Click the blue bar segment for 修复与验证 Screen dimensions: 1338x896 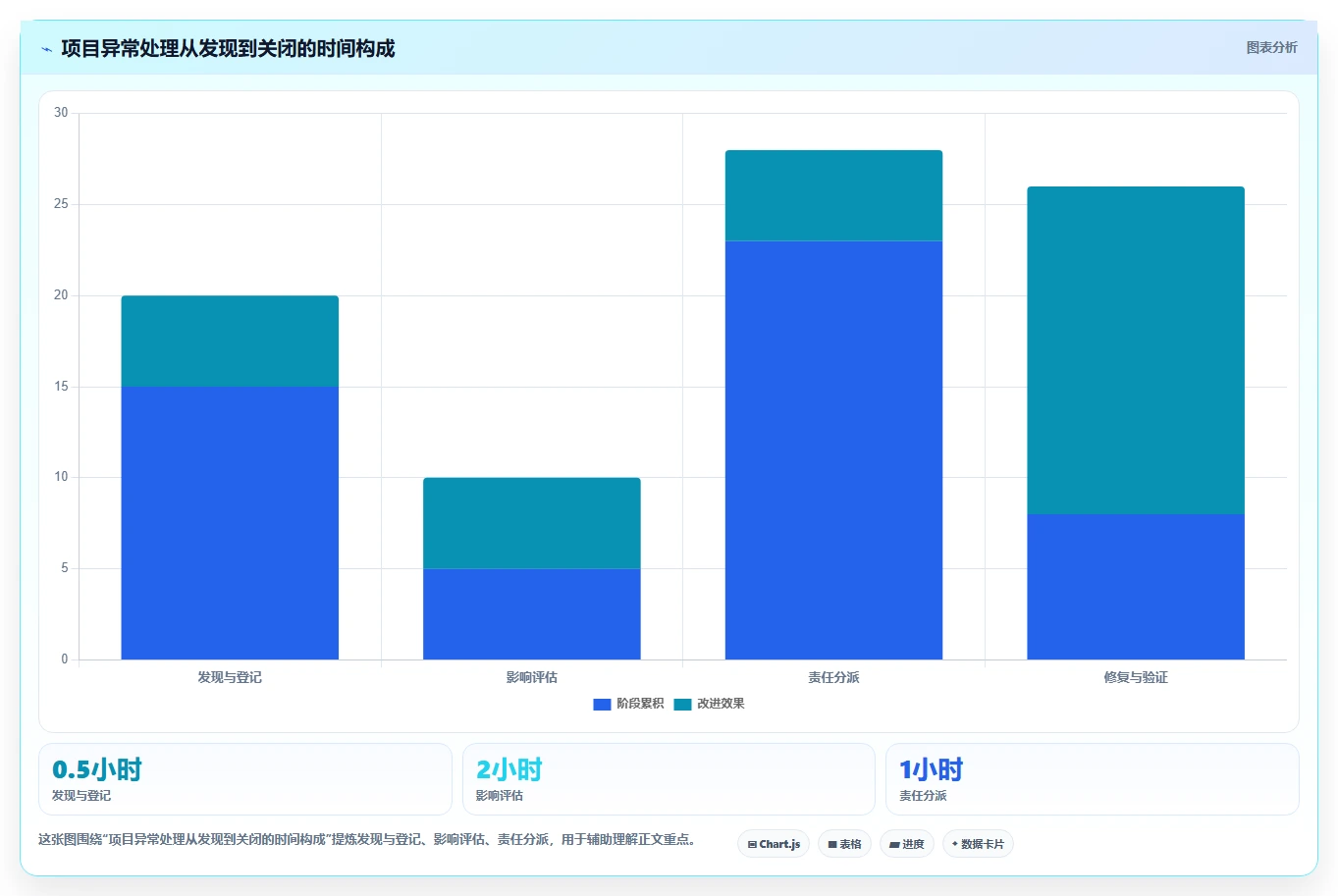point(1136,587)
